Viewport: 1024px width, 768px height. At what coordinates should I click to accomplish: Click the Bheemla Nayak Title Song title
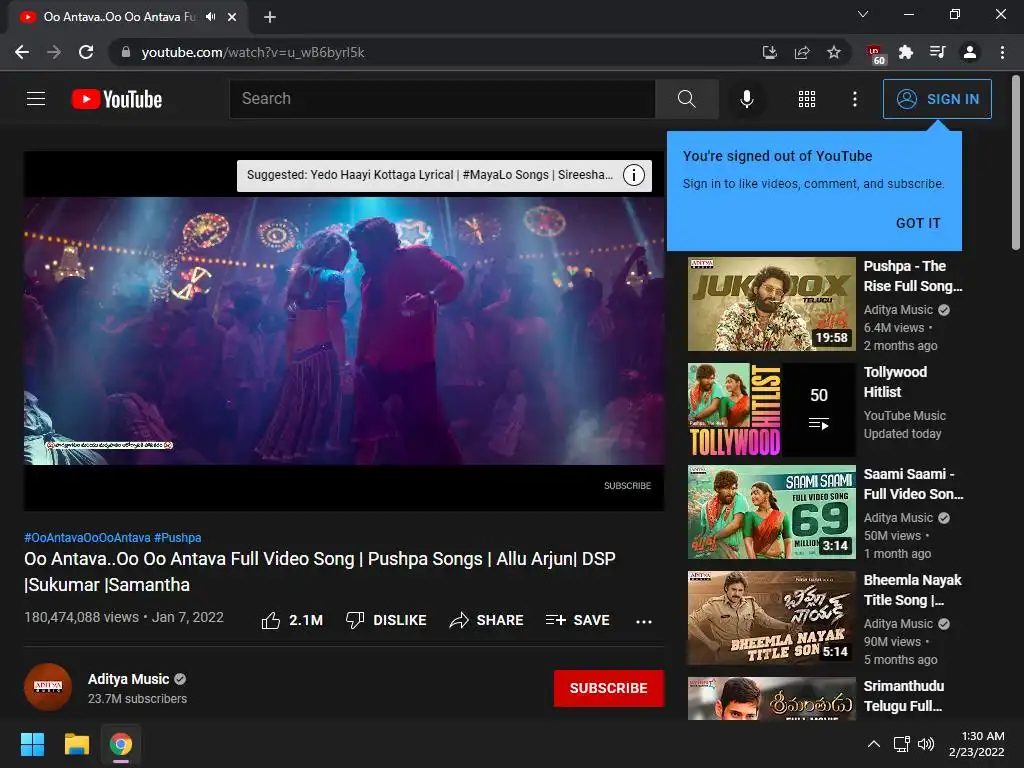coord(912,590)
